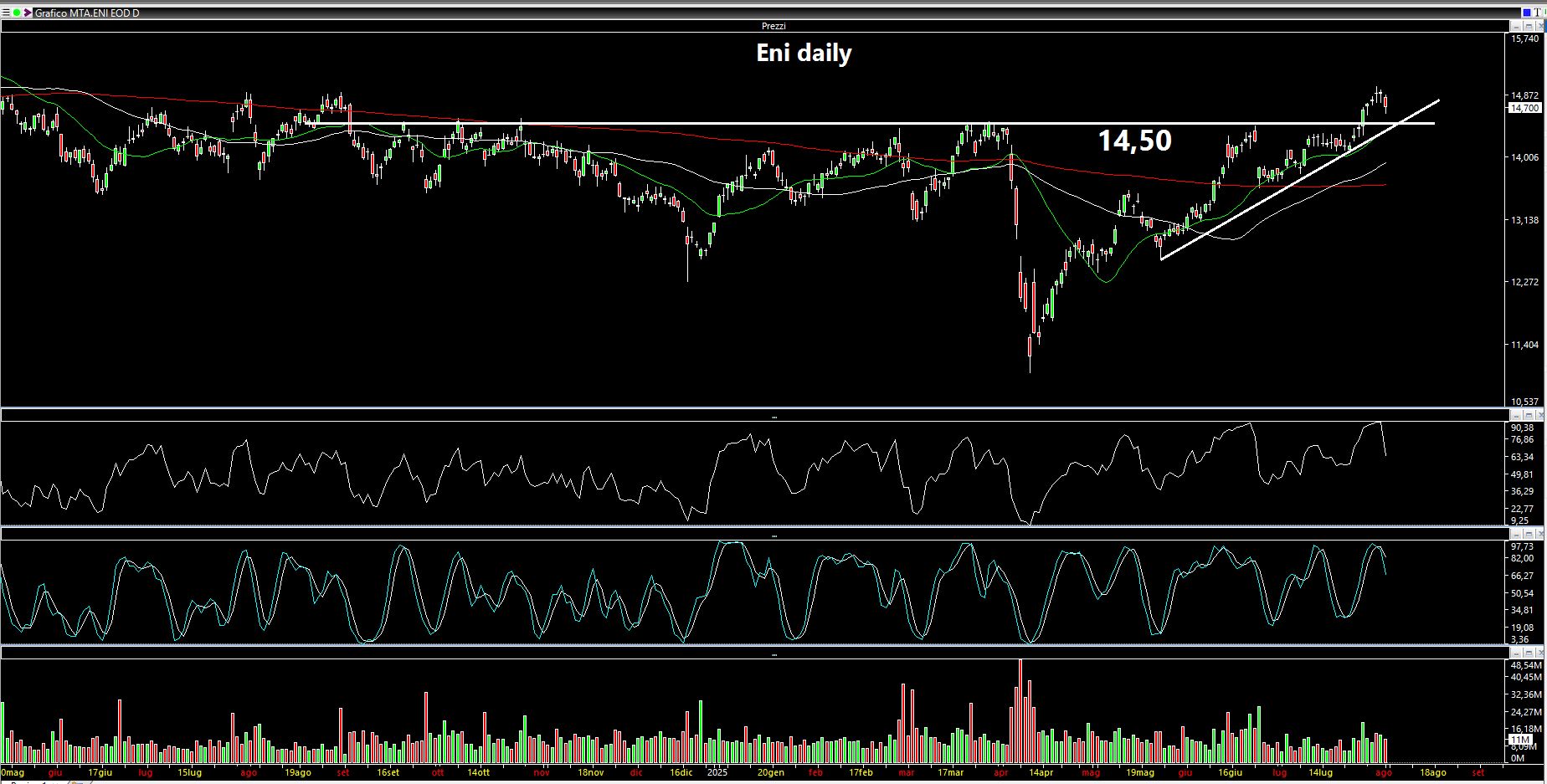
Task: Click the 12,272 price axis value
Action: tap(1524, 282)
